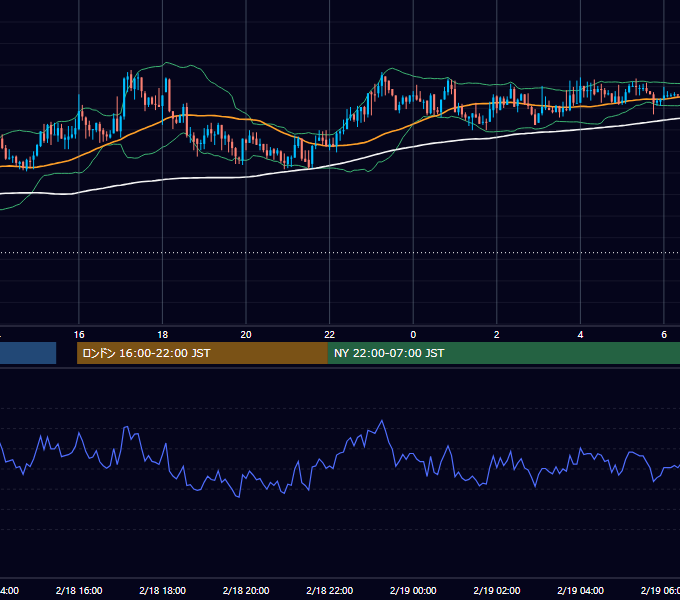Click the 16 hour label on the upper axis
The image size is (680, 600).
(79, 335)
